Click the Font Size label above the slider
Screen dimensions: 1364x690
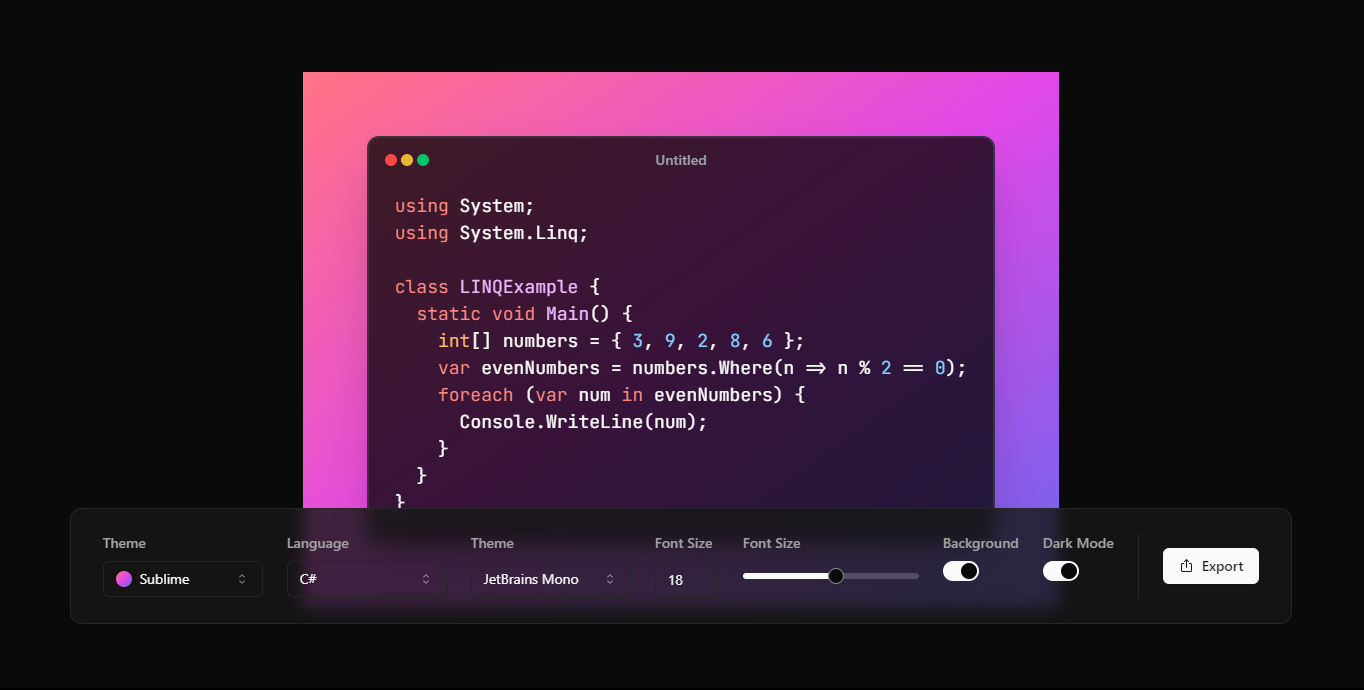click(771, 543)
